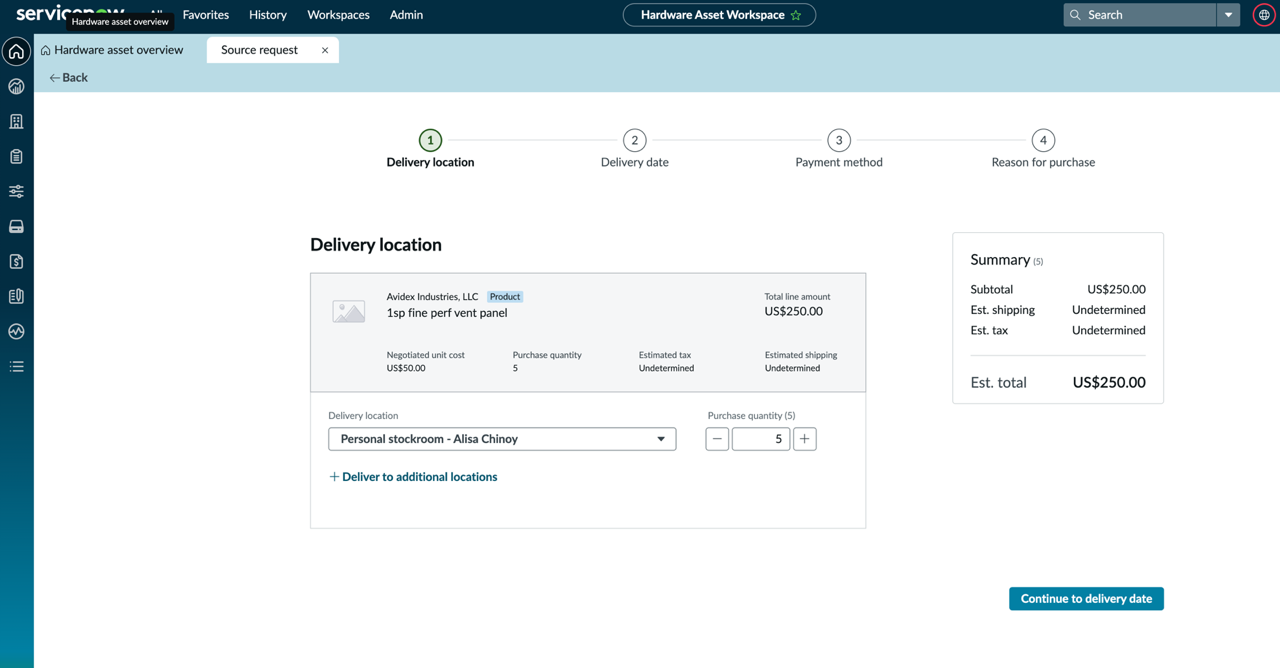
Task: Open the clipboard icon in the sidebar
Action: [x=16, y=157]
